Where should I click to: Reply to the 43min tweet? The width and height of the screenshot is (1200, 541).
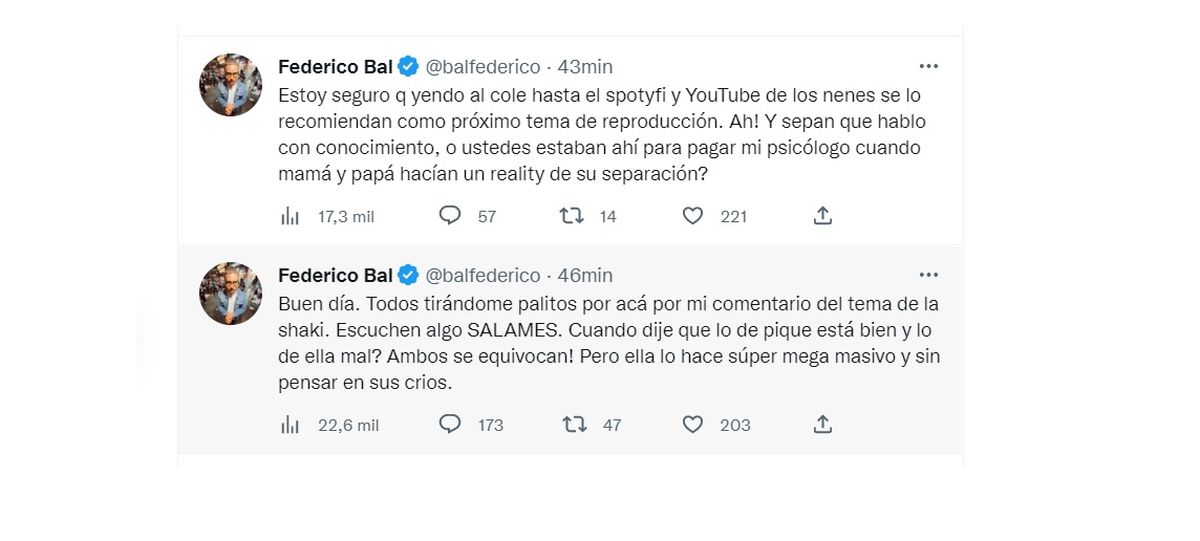click(x=451, y=216)
